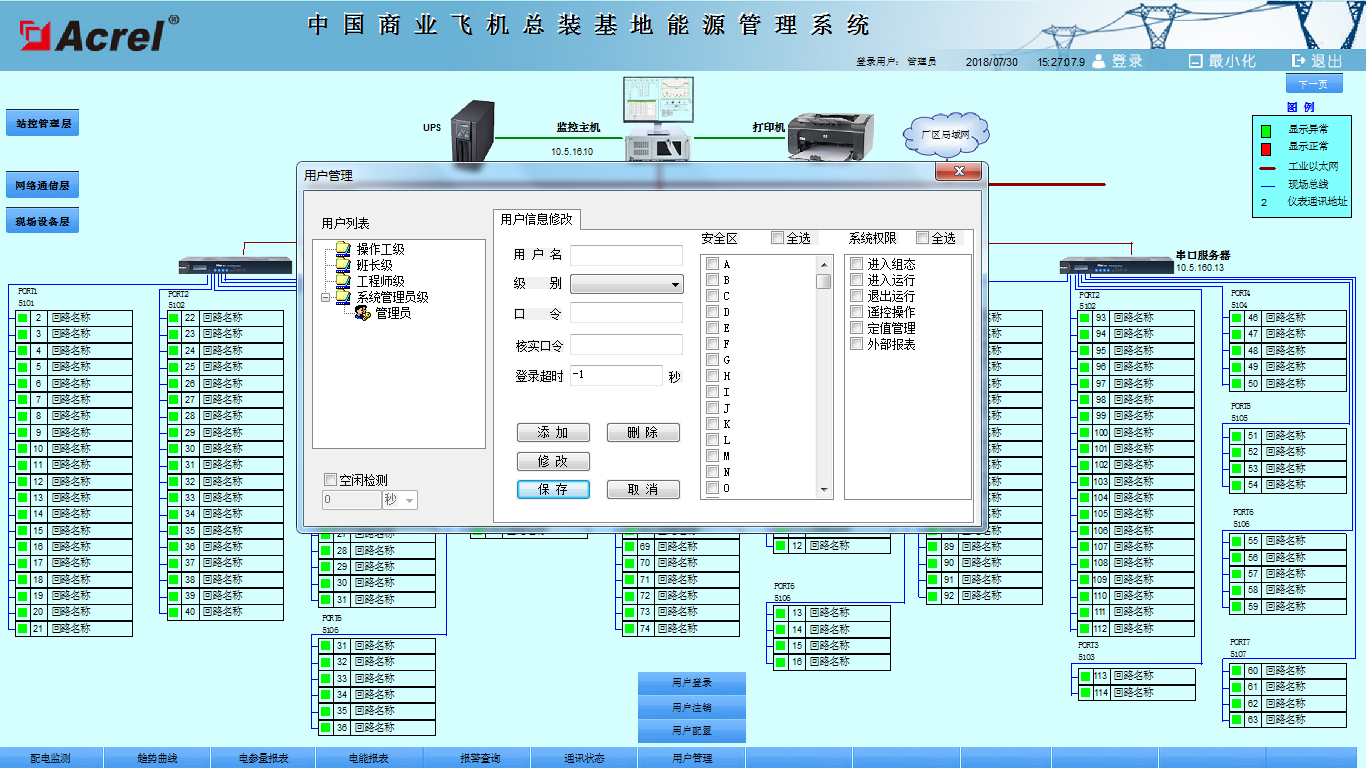Select the 管理员 user icon in tree
1366x768 pixels.
(362, 313)
